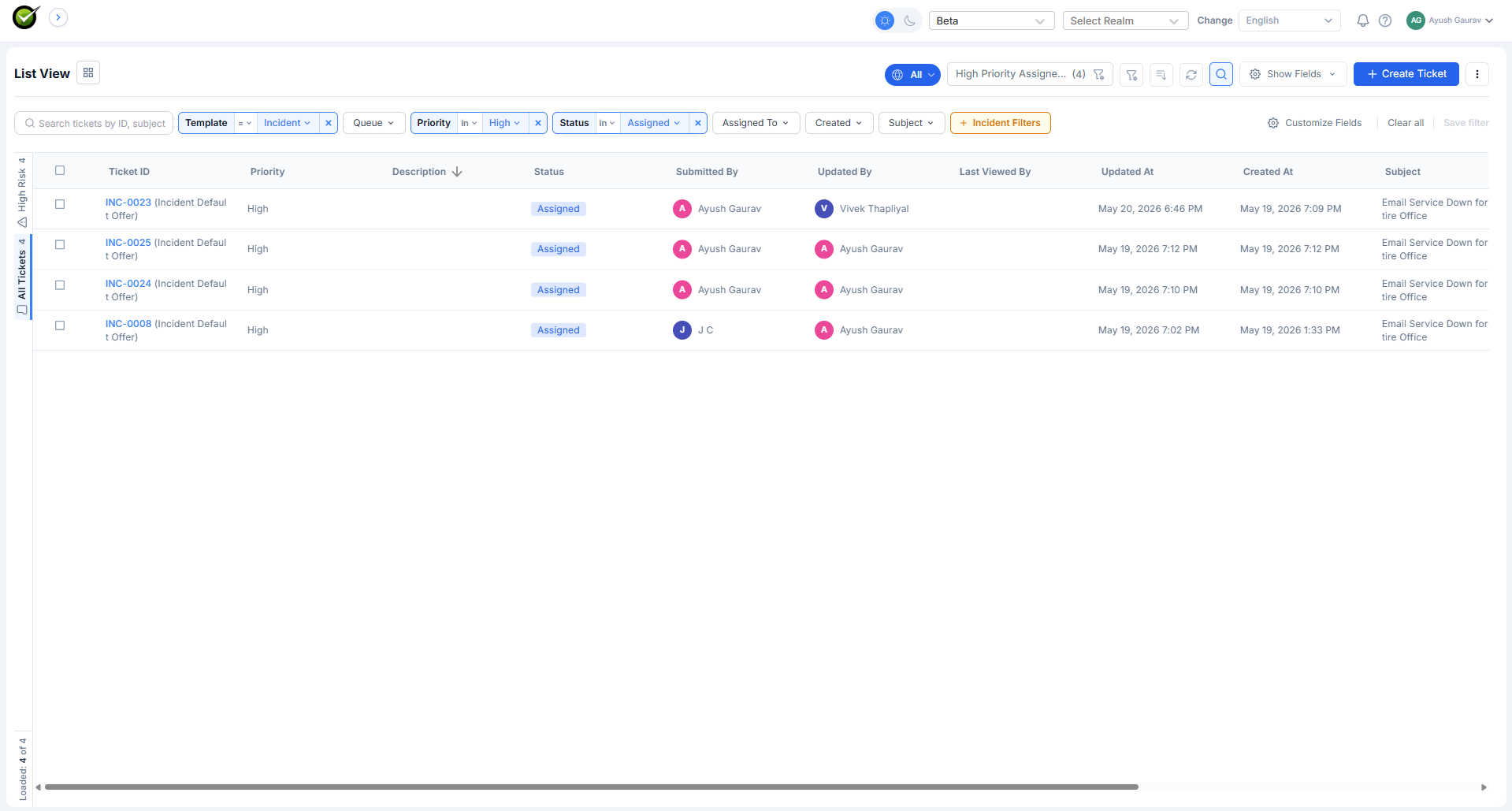
Task: Check the box for INC-0025
Action: point(60,244)
